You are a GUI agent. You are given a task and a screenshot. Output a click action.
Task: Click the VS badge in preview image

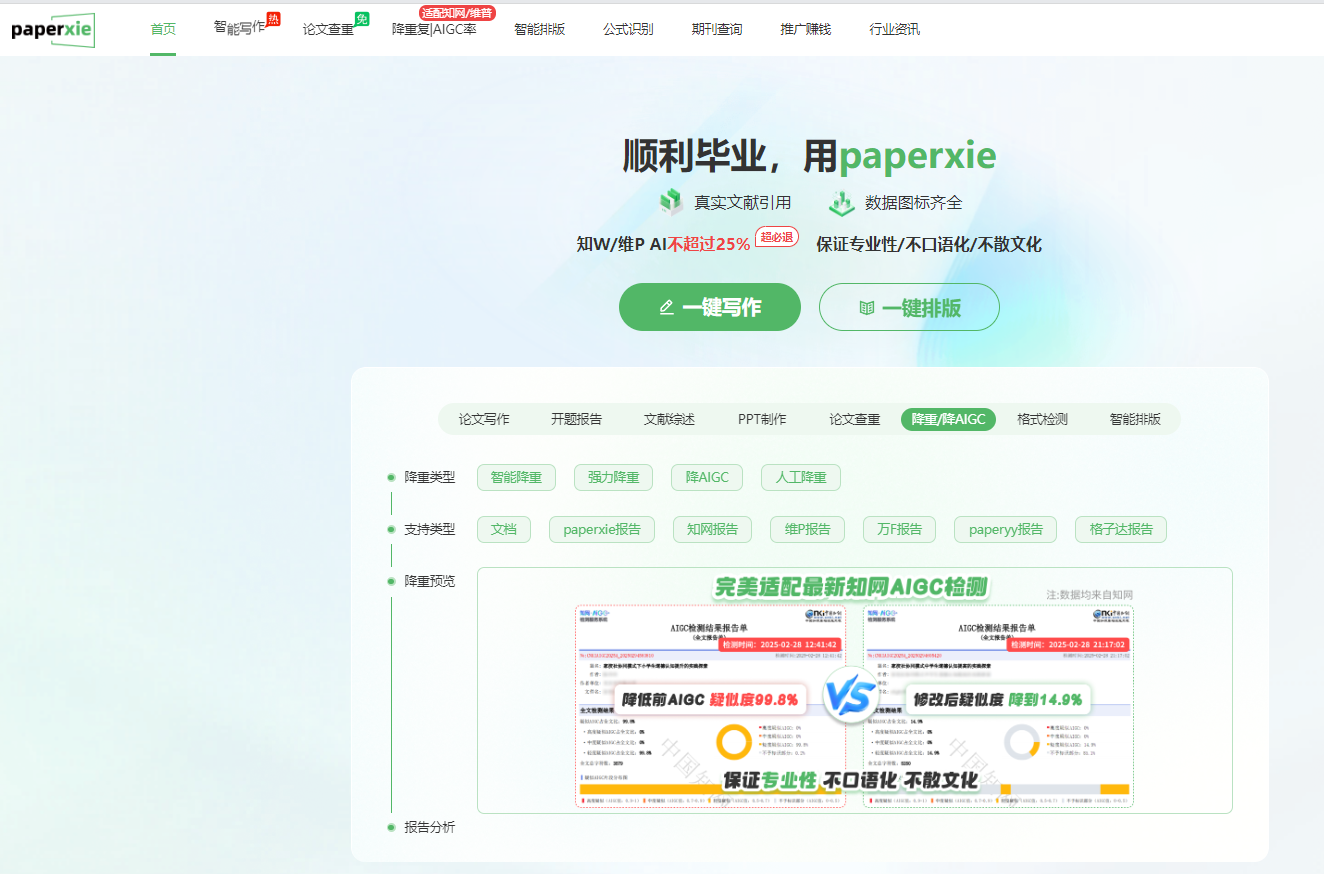[853, 697]
